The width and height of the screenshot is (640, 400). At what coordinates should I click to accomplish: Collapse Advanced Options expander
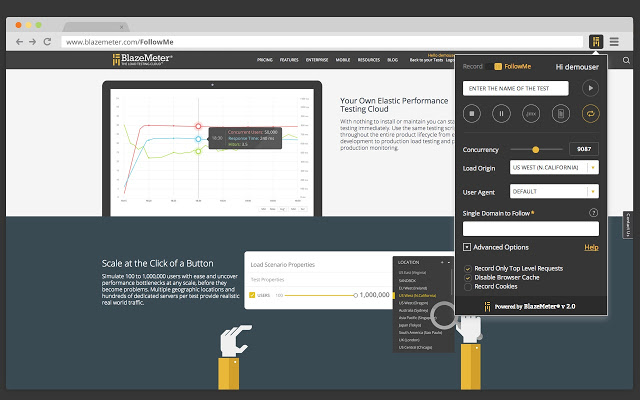(x=467, y=247)
